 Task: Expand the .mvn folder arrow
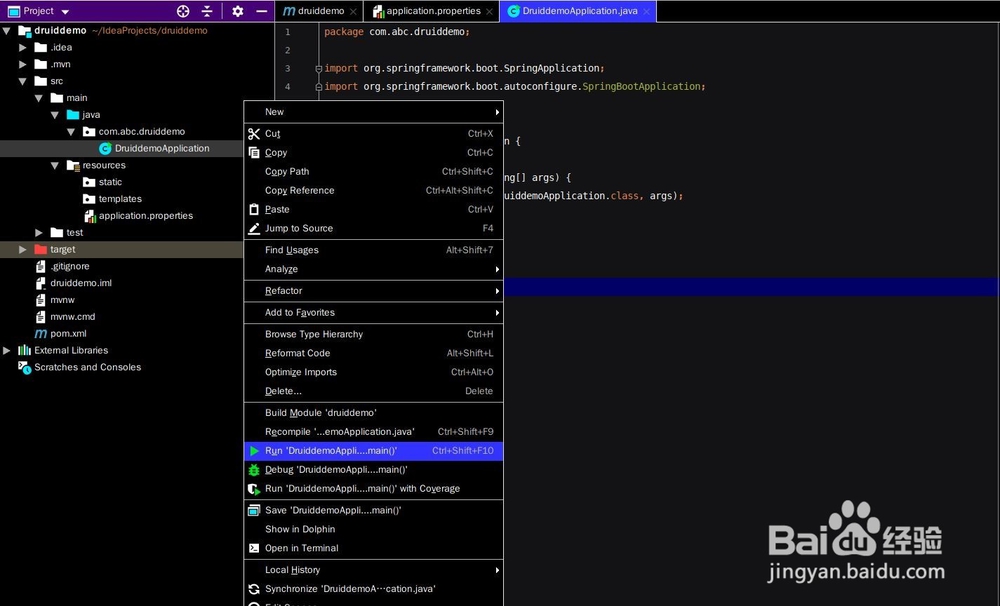pos(23,64)
